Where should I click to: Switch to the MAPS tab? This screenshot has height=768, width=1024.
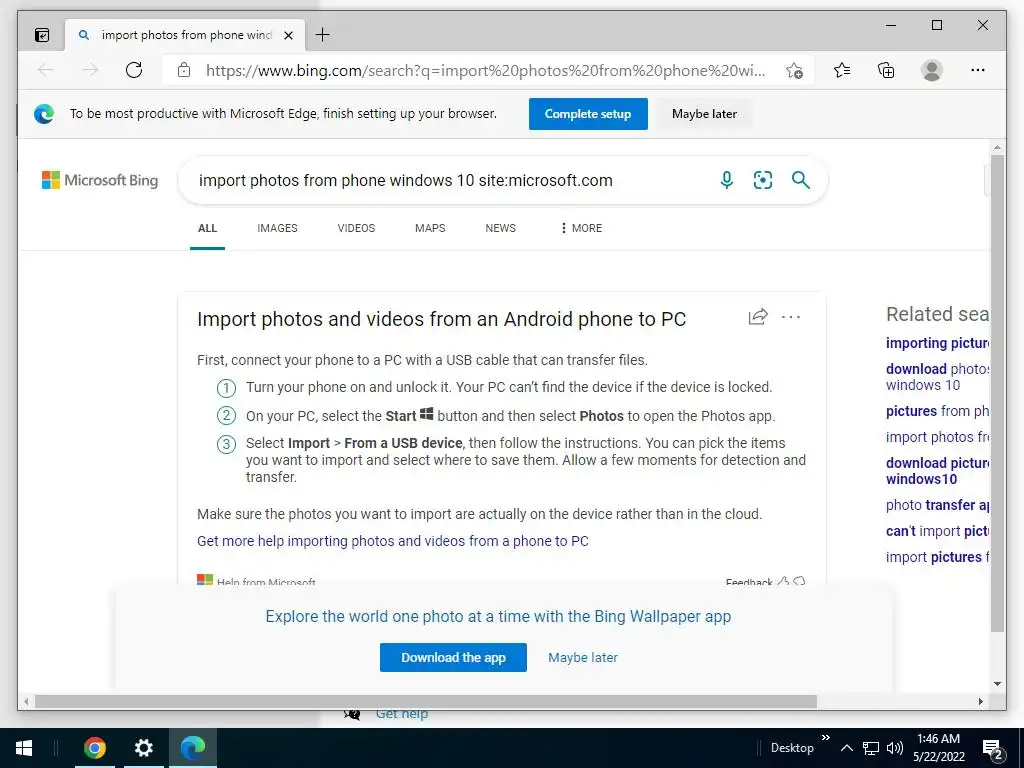(430, 229)
